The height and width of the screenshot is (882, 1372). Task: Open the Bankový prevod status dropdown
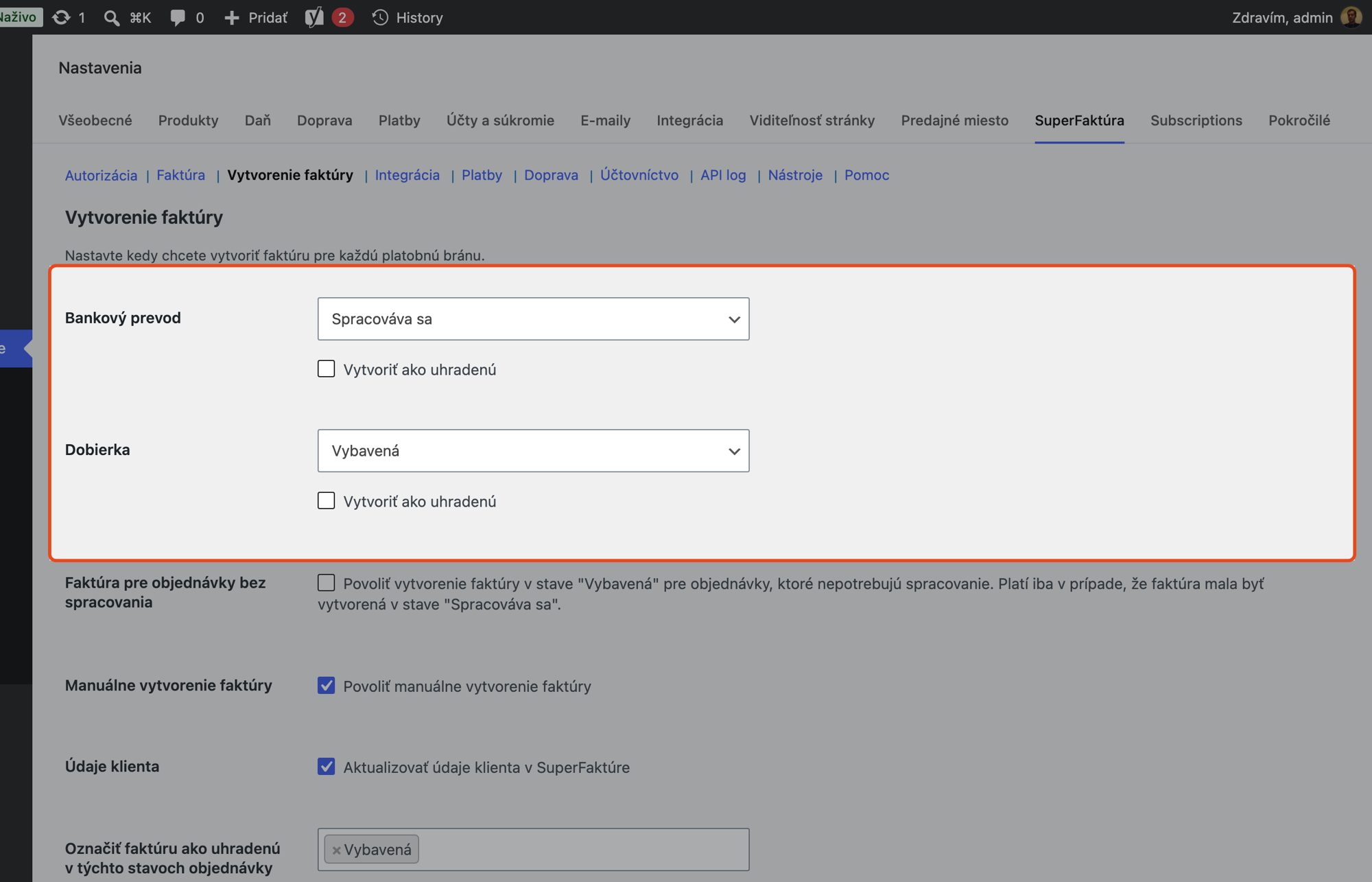(x=533, y=318)
